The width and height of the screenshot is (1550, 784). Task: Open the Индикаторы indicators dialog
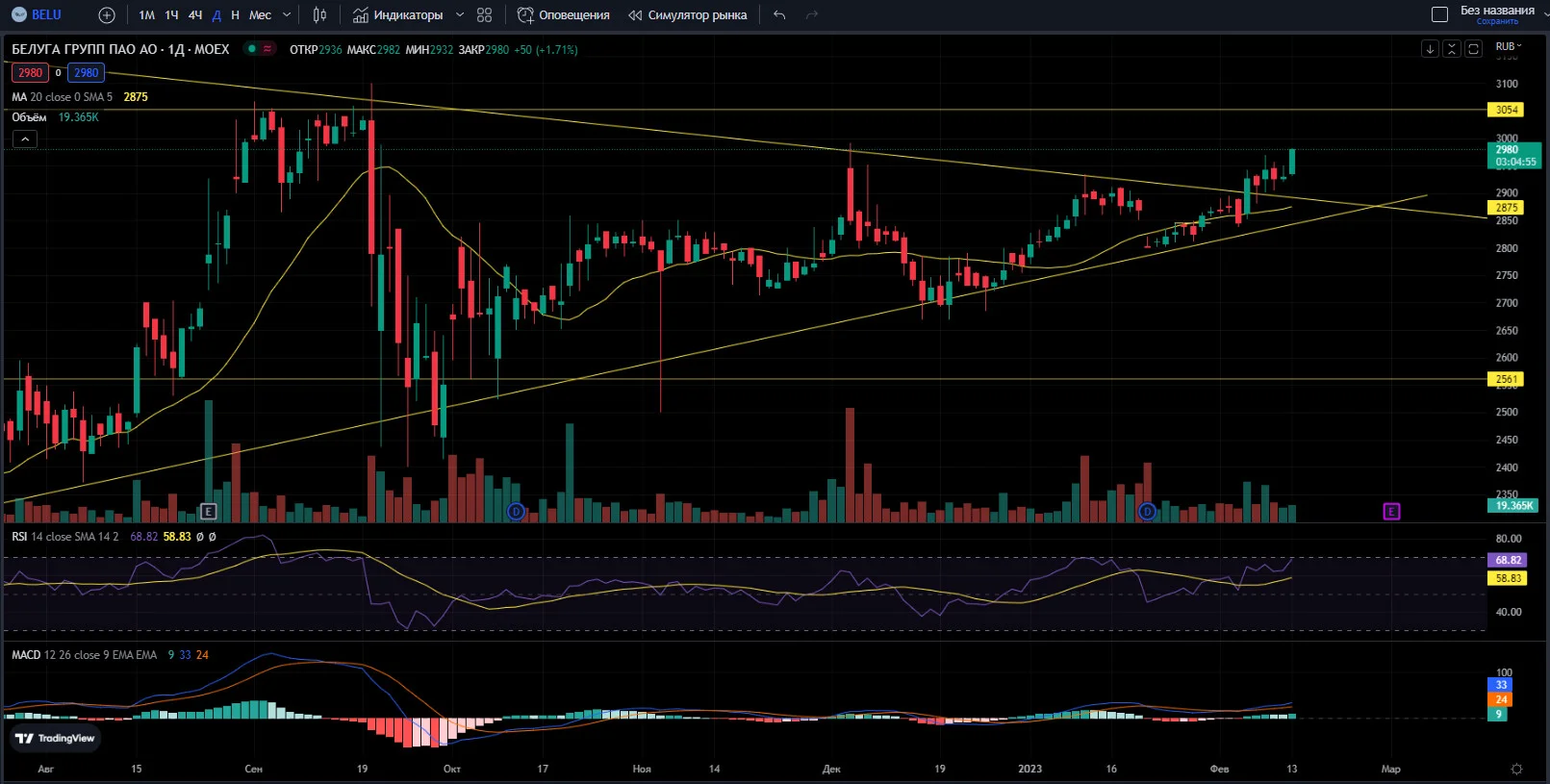(x=397, y=14)
